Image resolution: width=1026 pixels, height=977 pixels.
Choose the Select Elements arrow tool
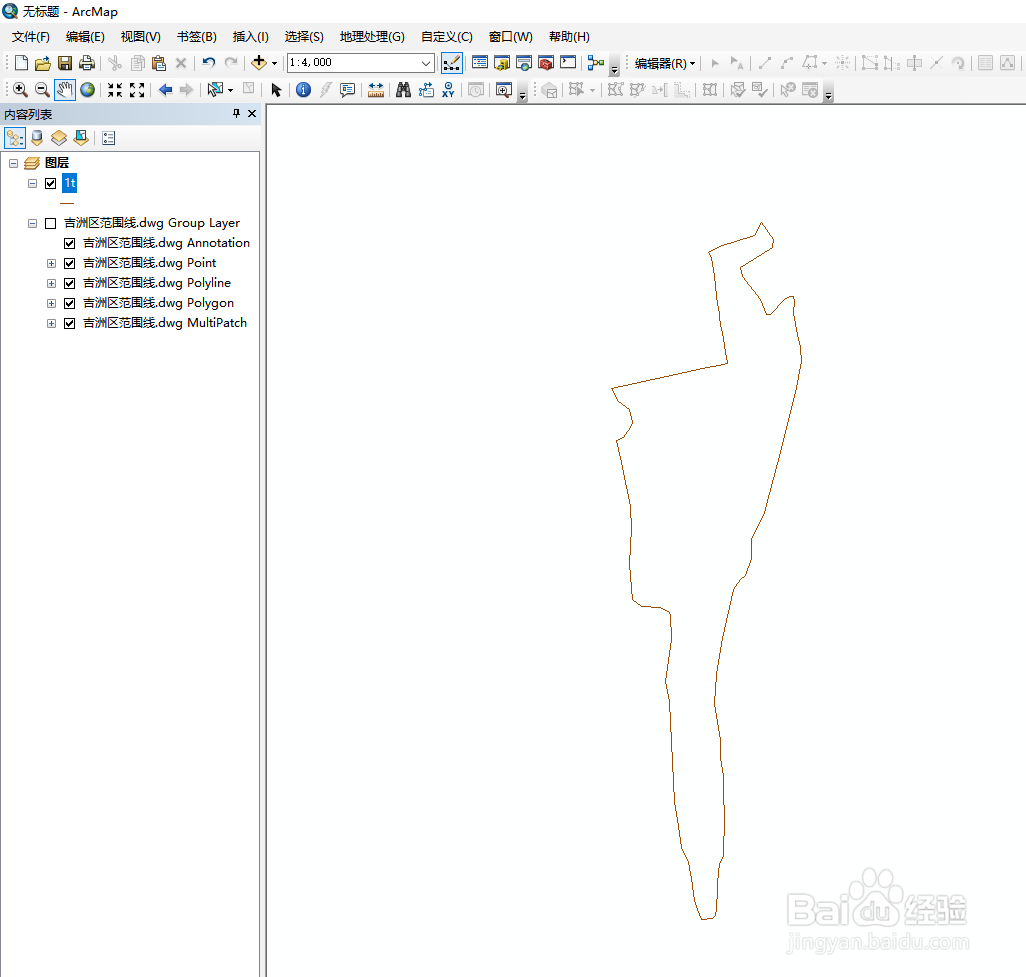(x=276, y=90)
